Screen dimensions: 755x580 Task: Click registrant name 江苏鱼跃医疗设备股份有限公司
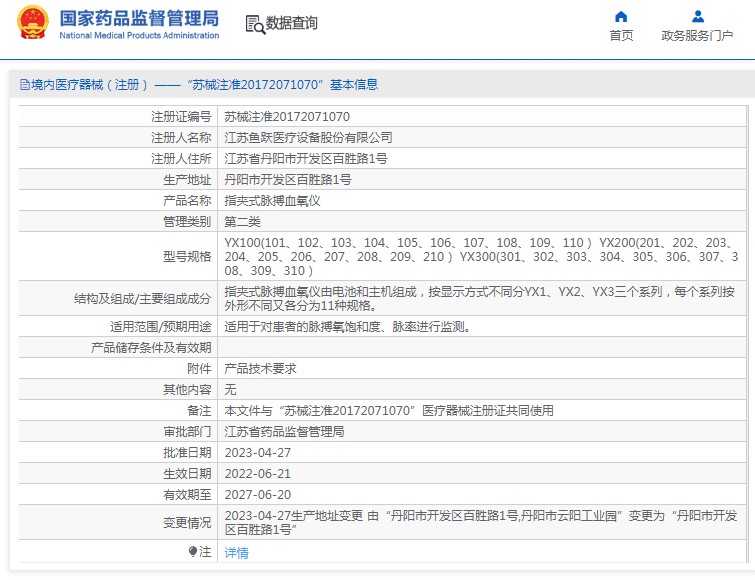point(308,137)
